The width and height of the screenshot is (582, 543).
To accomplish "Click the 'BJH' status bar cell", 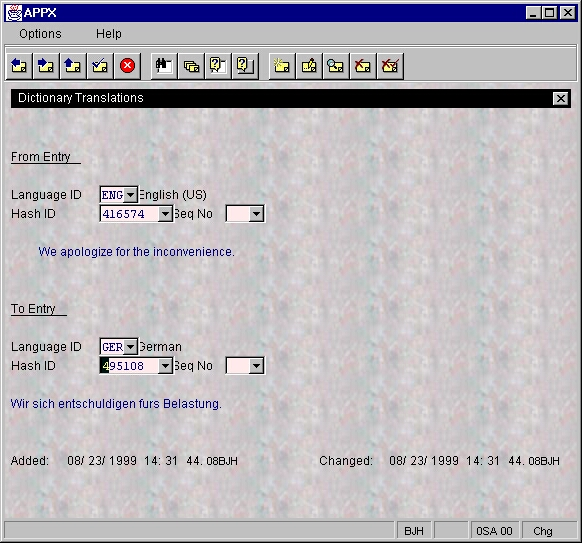I will pos(414,531).
